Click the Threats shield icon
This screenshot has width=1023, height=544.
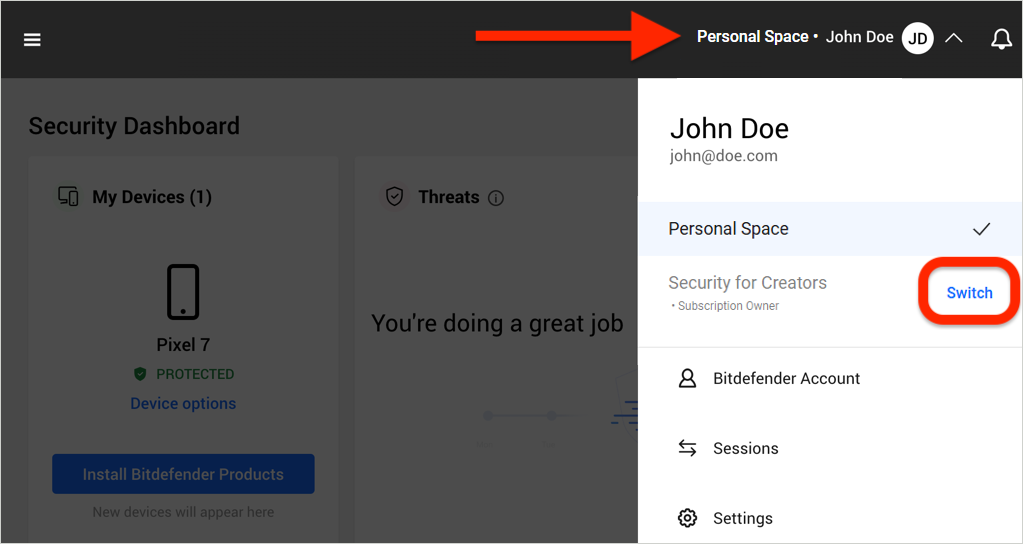395,196
